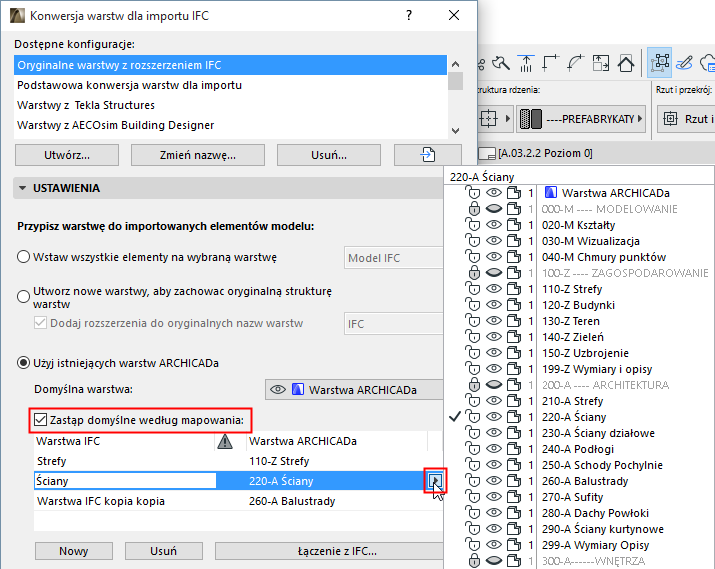The height and width of the screenshot is (569, 715).
Task: Click the corner angle toolbar icon
Action: point(550,63)
